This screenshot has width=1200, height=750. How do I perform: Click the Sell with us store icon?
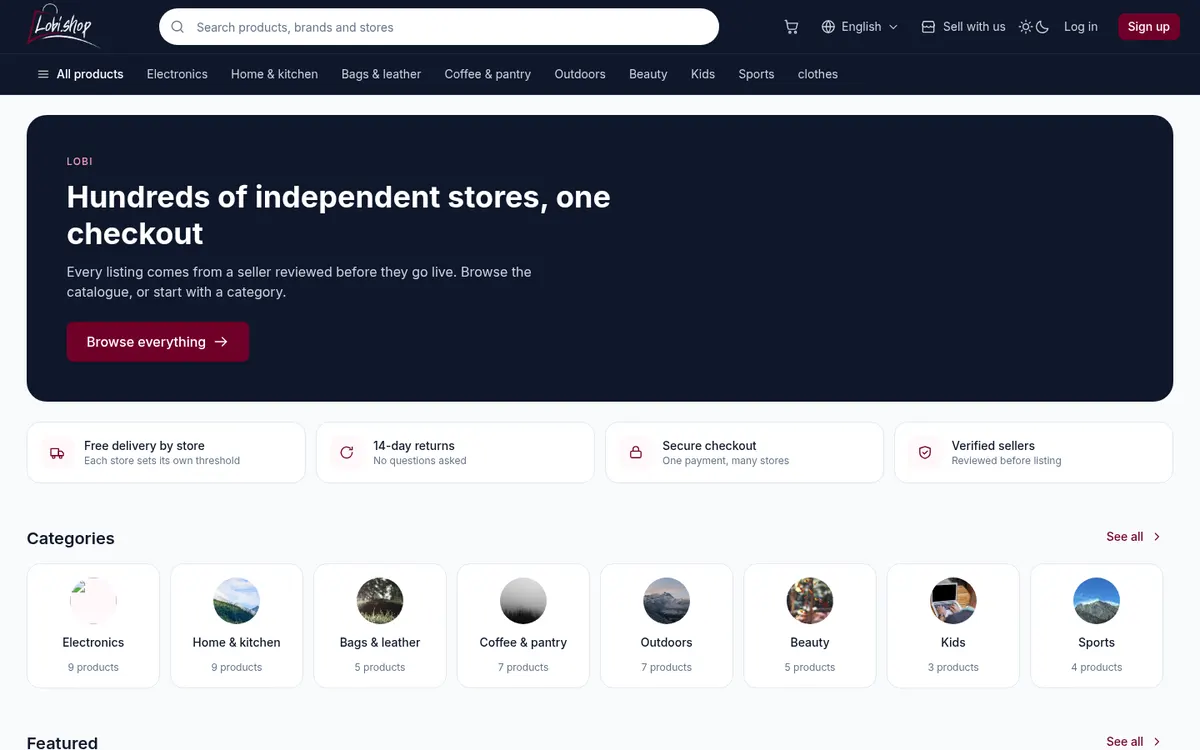tap(928, 27)
